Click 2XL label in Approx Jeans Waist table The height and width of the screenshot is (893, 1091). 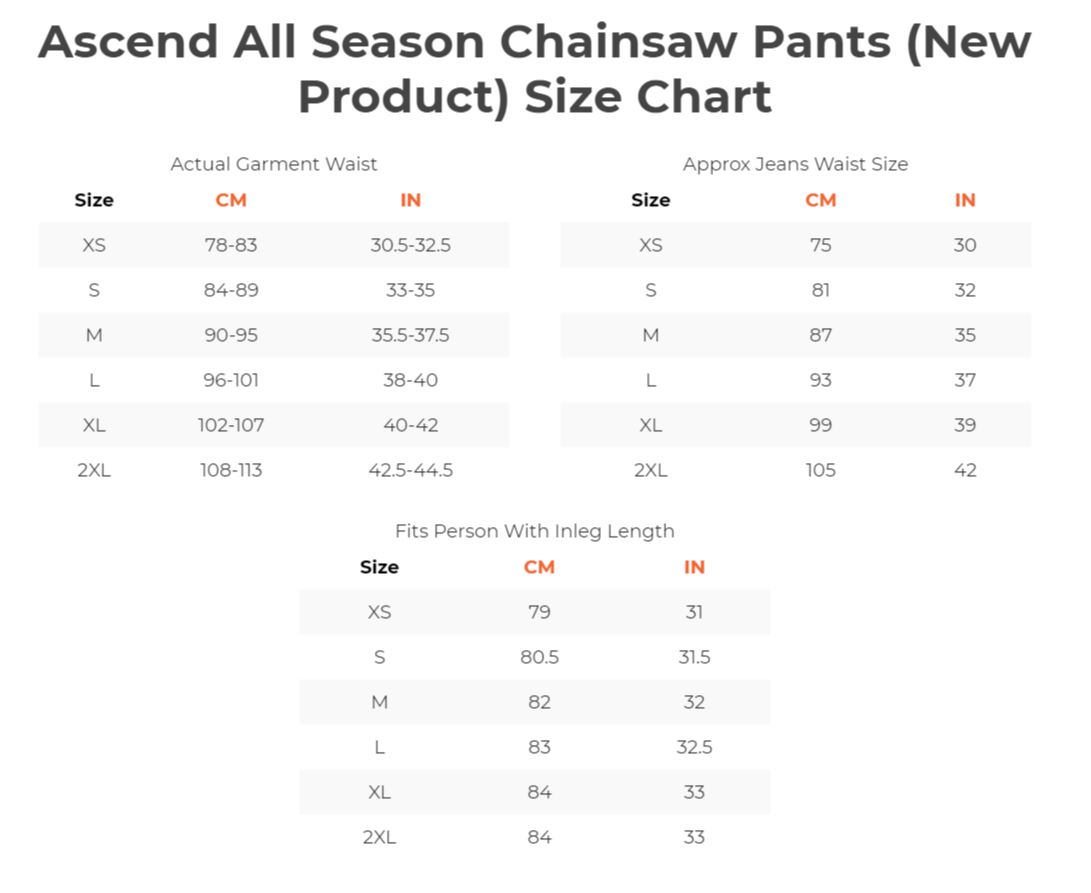click(650, 470)
